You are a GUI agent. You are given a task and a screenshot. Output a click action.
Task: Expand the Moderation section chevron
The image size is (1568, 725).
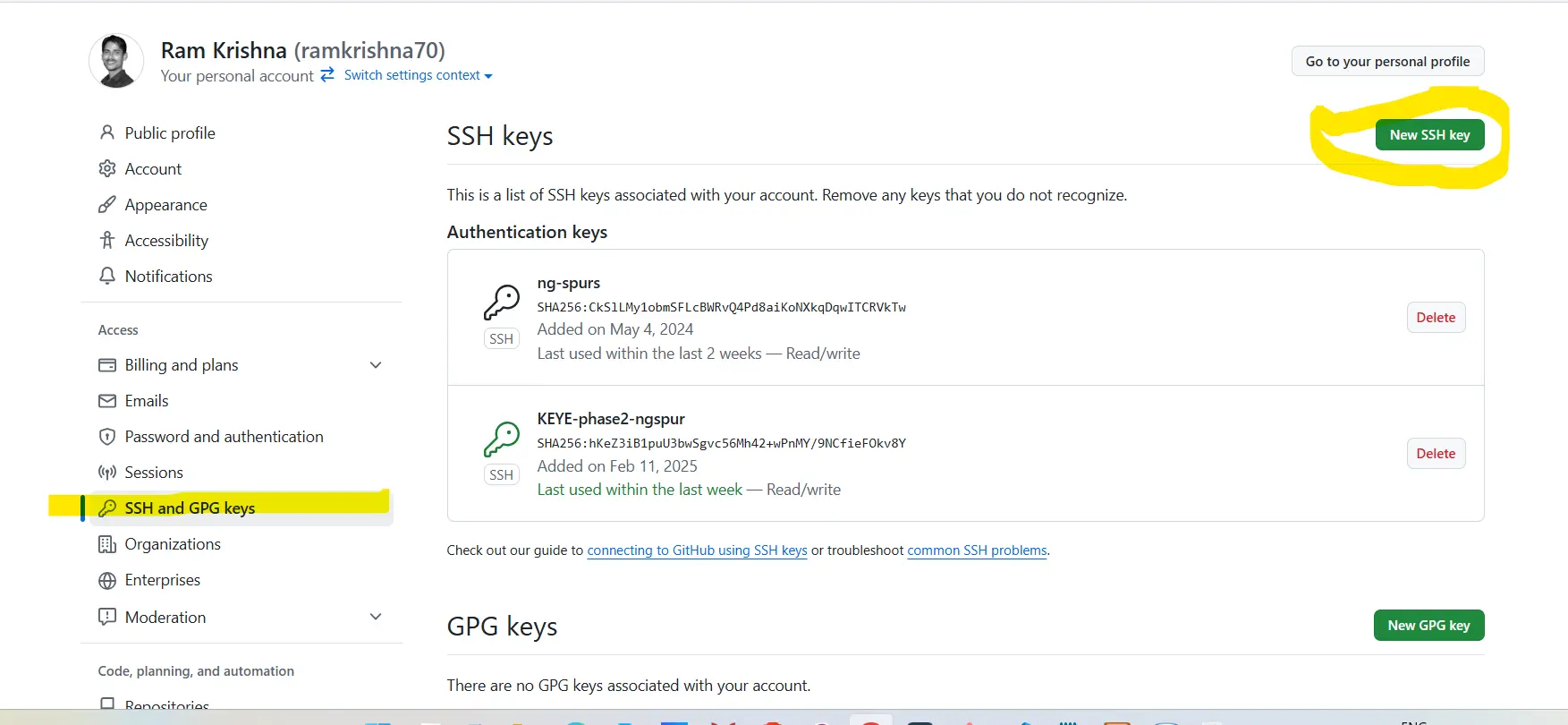[x=376, y=617]
